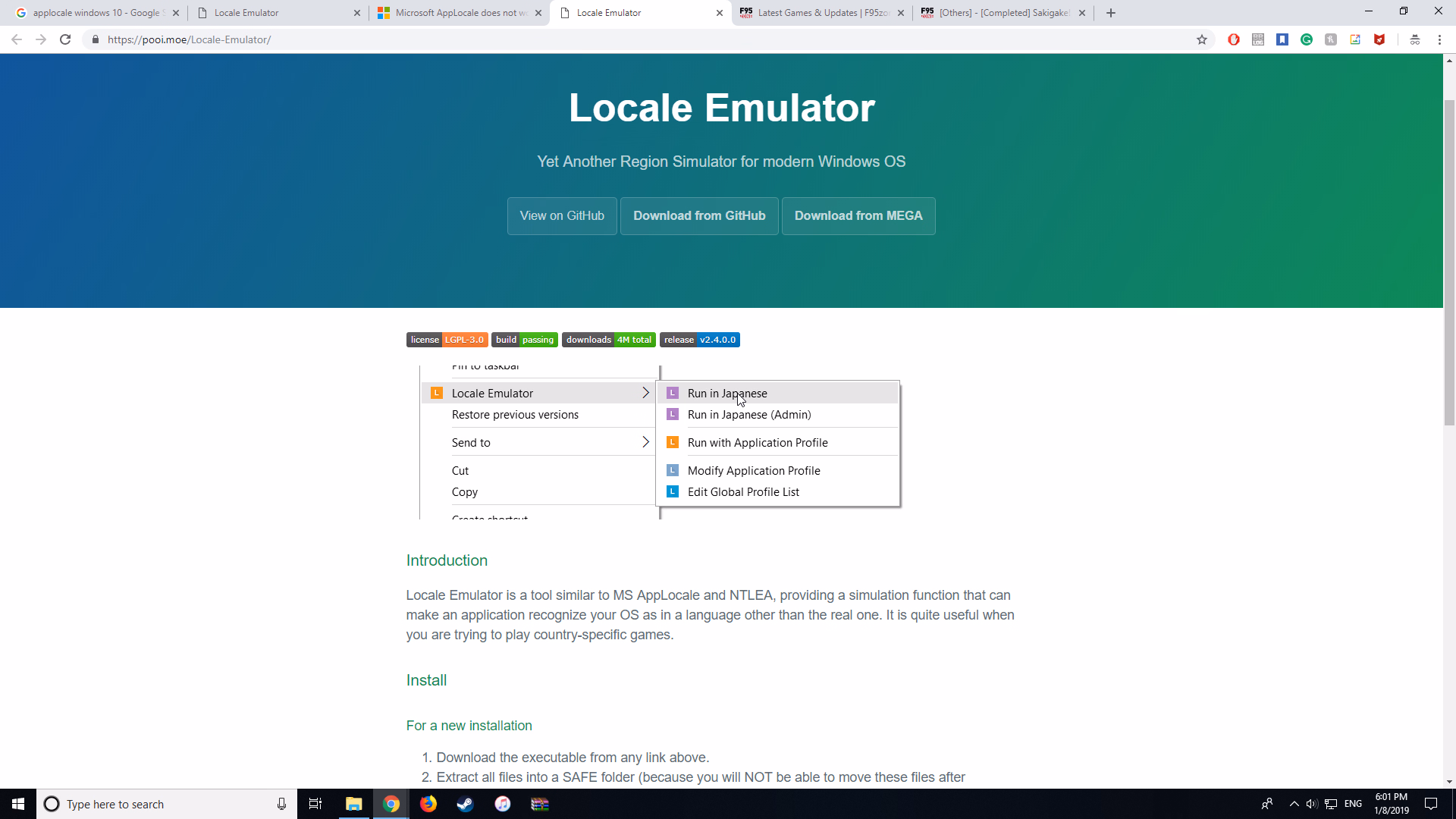Open the Grammarly extension icon
Image resolution: width=1456 pixels, height=819 pixels.
point(1307,39)
